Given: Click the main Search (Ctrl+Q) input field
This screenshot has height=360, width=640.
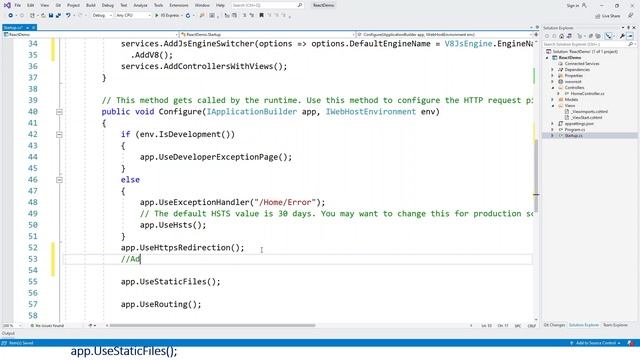Looking at the screenshot, I should [x=267, y=5].
